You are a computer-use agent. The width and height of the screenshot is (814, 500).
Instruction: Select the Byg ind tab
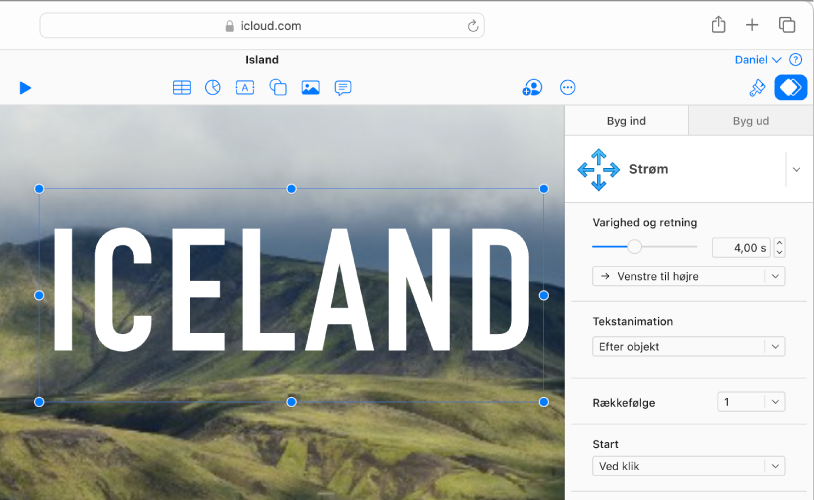coord(626,121)
